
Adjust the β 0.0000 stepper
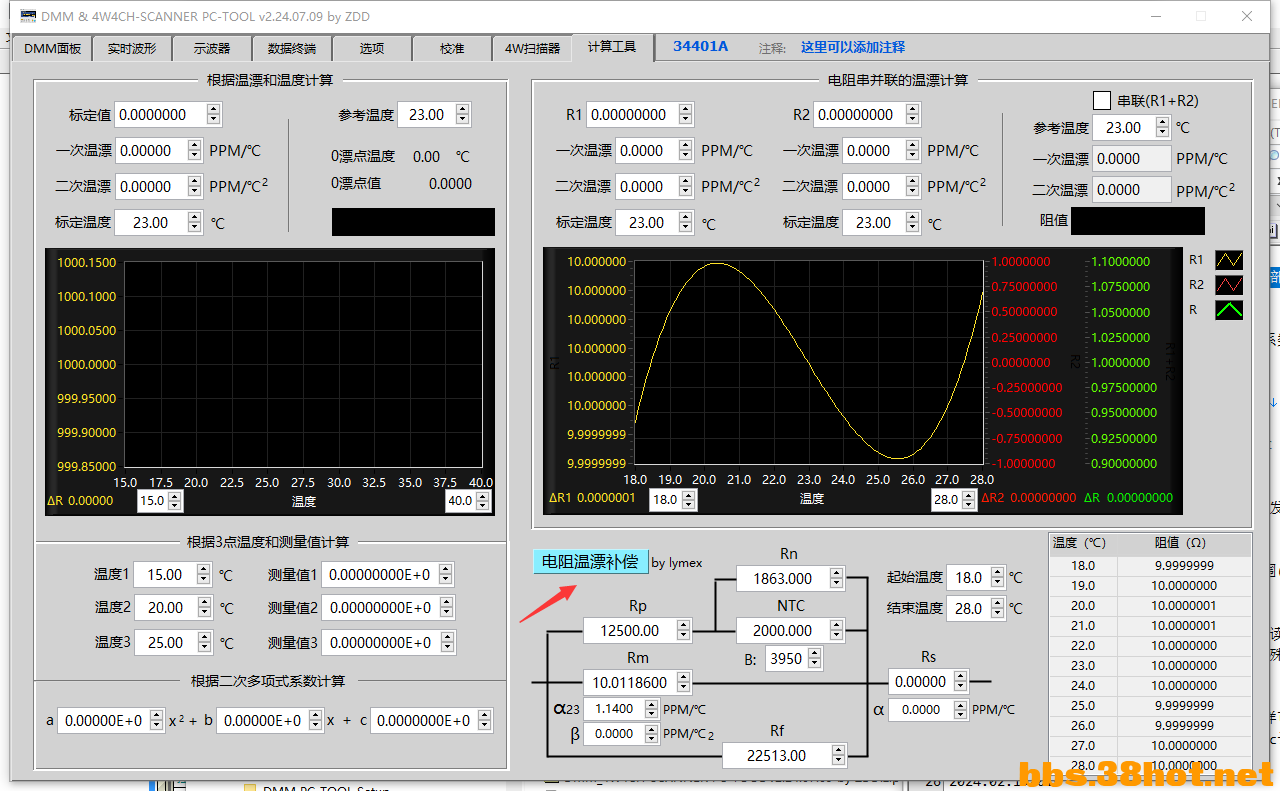[x=651, y=734]
